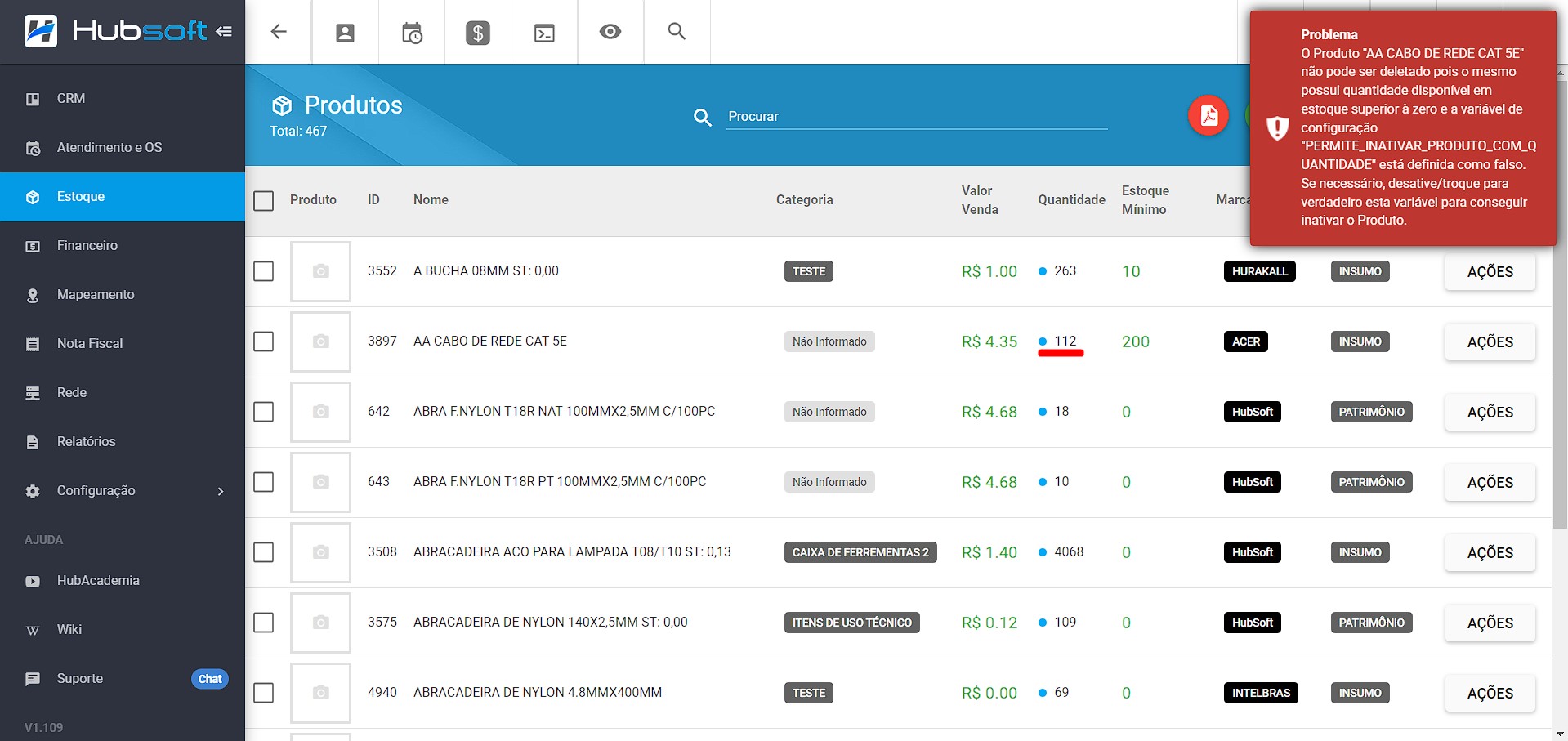This screenshot has width=1568, height=741.
Task: Open the customer profile toolbar icon
Action: (346, 33)
